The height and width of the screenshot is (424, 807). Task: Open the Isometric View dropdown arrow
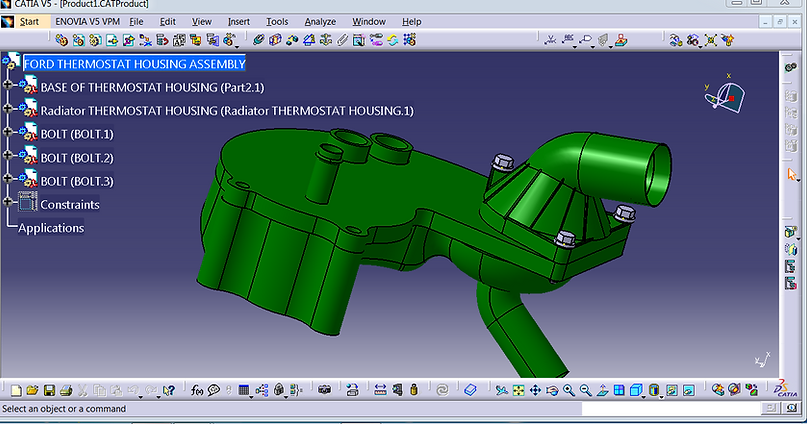(x=644, y=397)
